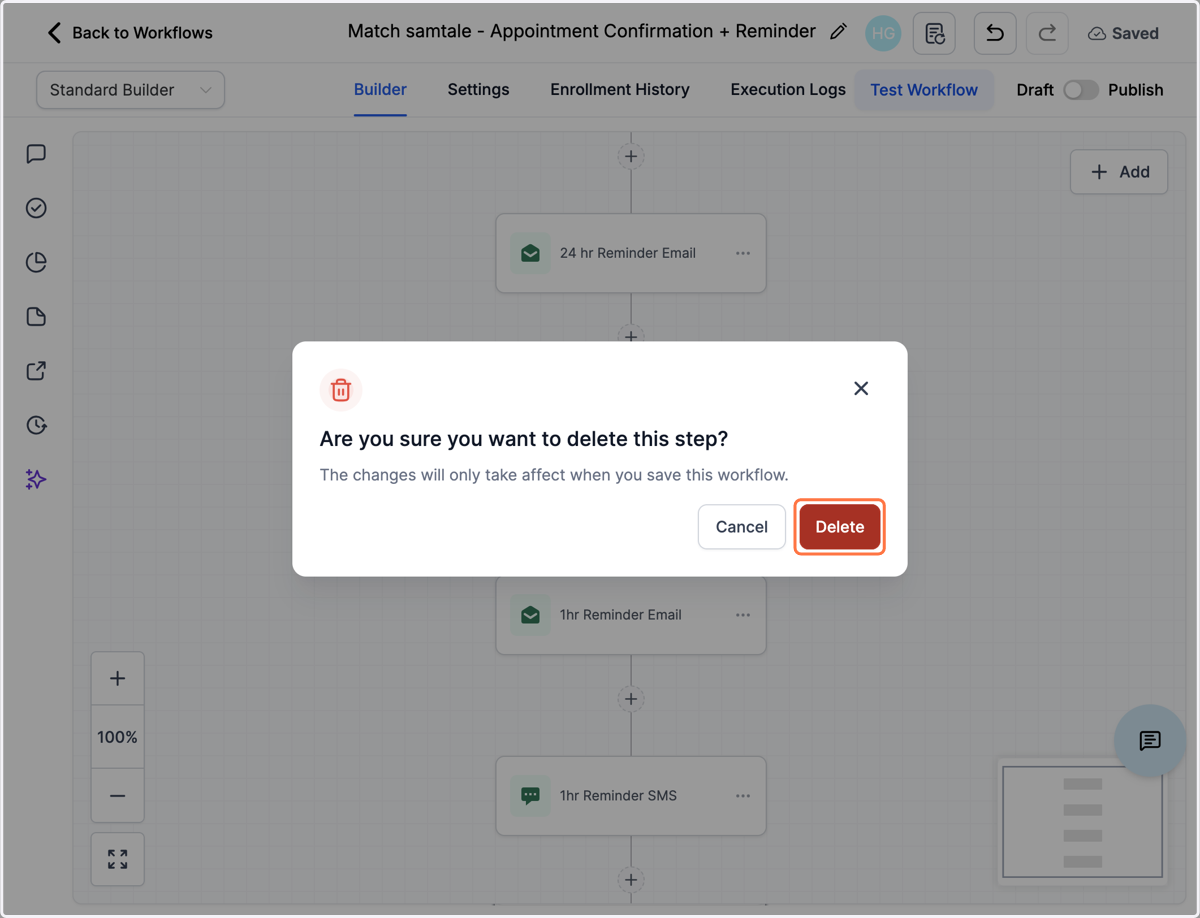Screen dimensions: 1200x918
Task: Open the history clock sidebar icon
Action: [x=36, y=425]
